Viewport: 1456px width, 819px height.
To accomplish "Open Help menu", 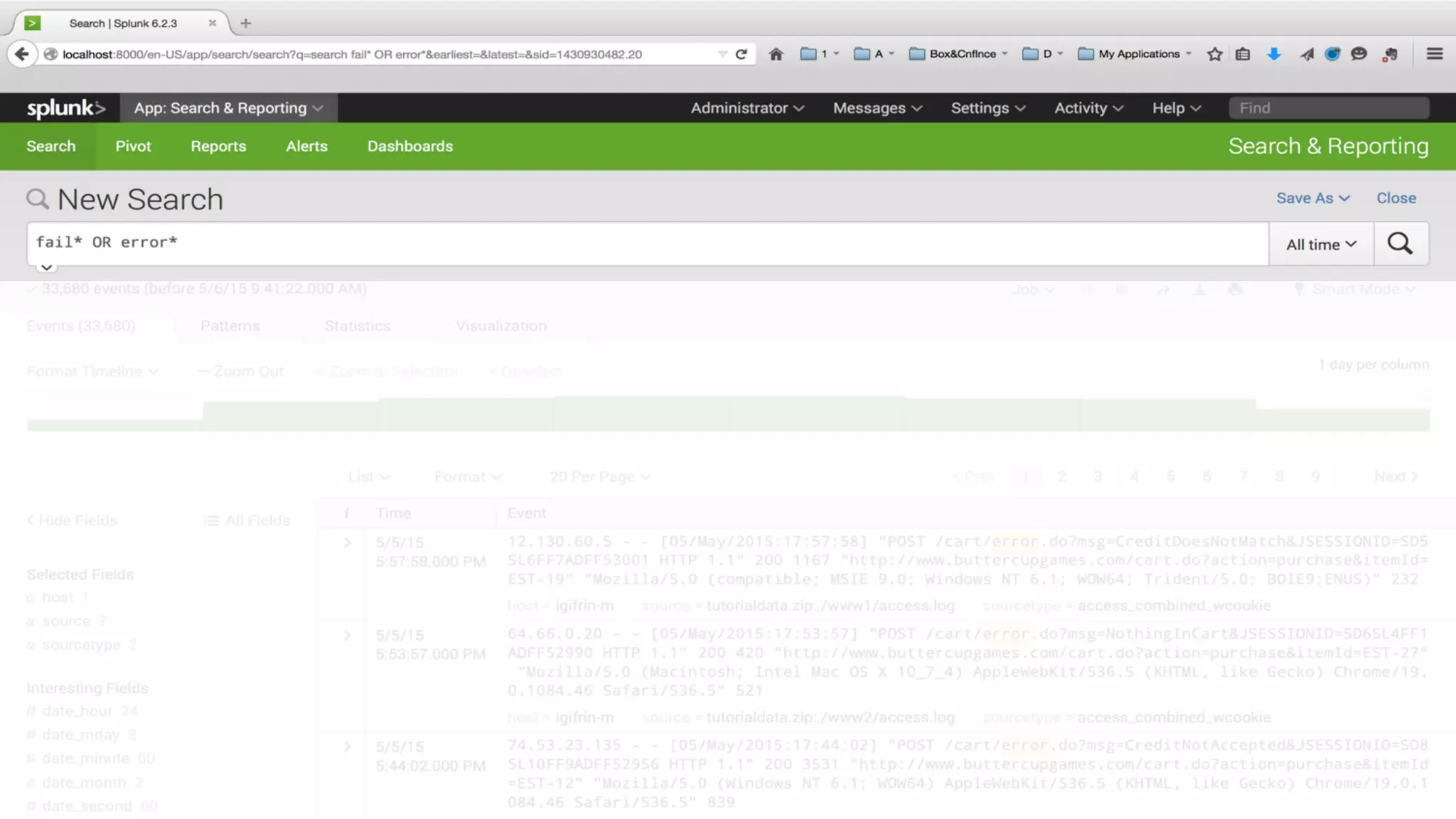I will pos(1177,108).
